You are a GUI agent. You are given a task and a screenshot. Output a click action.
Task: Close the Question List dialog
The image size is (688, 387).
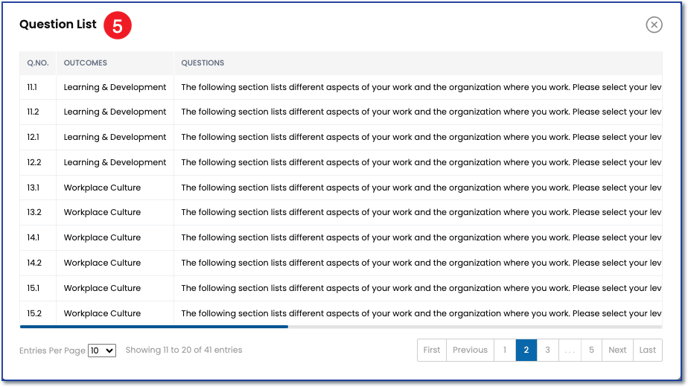tap(654, 25)
